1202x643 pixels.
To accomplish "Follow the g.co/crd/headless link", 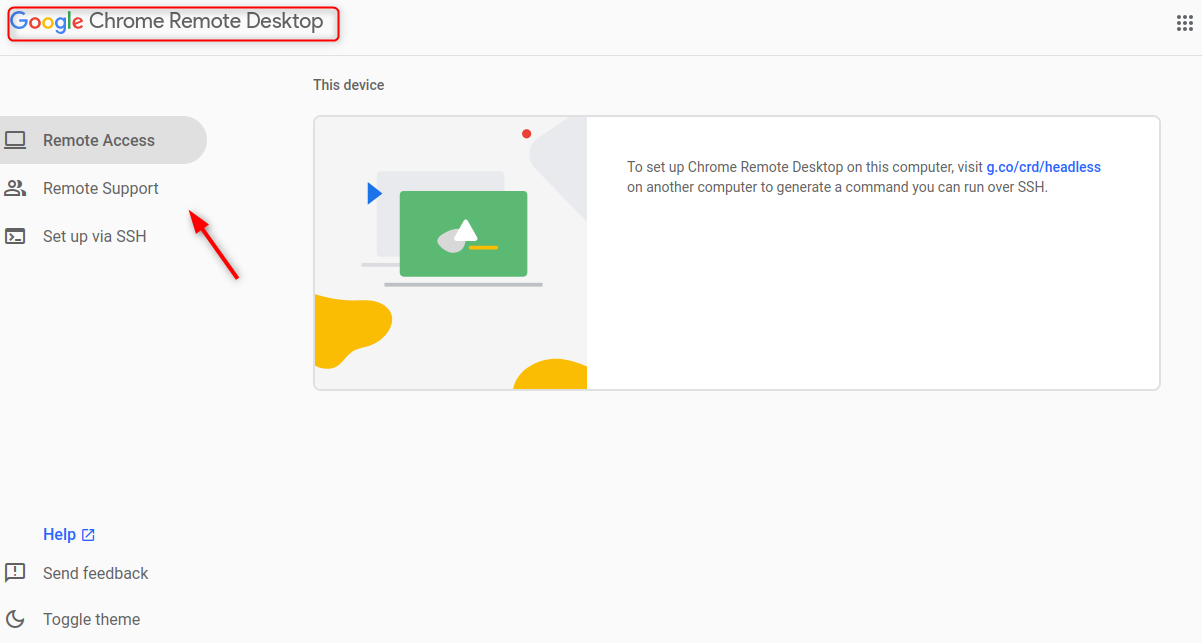I will coord(1044,166).
